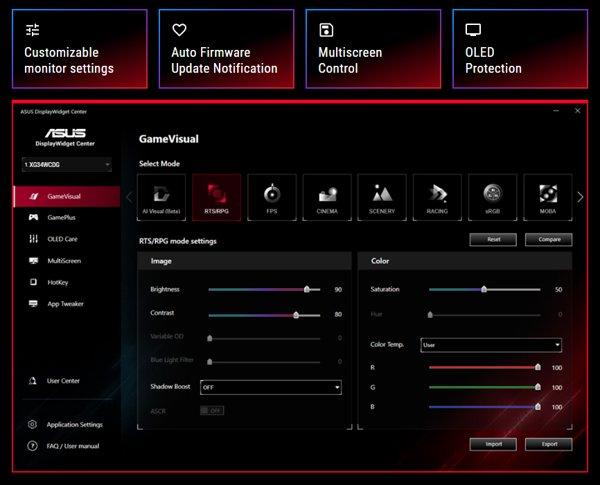Click the Export button

(549, 444)
